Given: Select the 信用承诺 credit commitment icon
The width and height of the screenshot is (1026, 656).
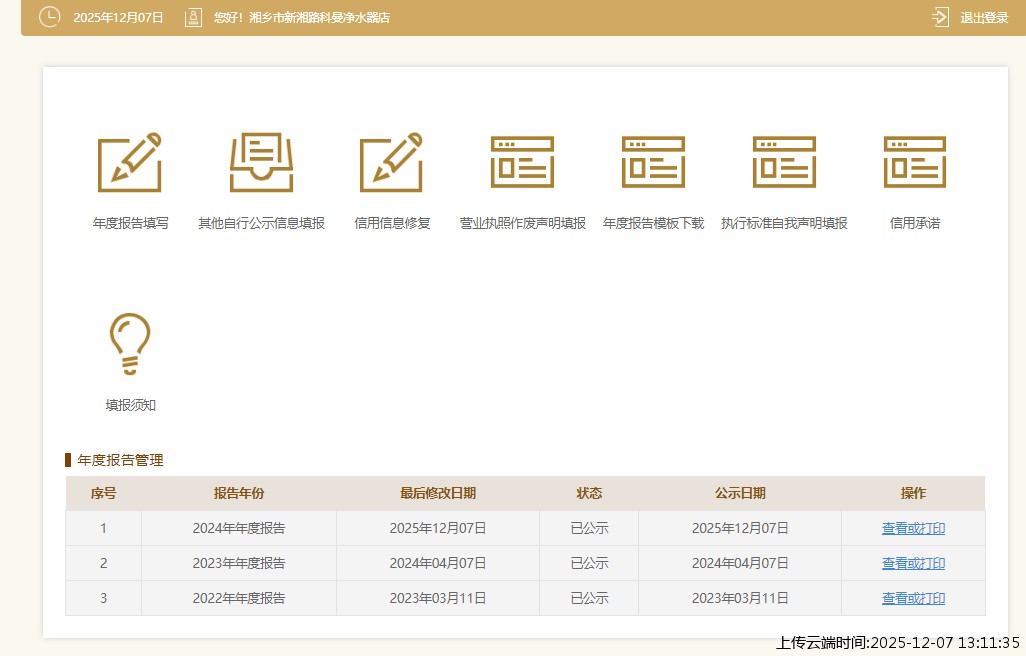Looking at the screenshot, I should click(x=913, y=161).
